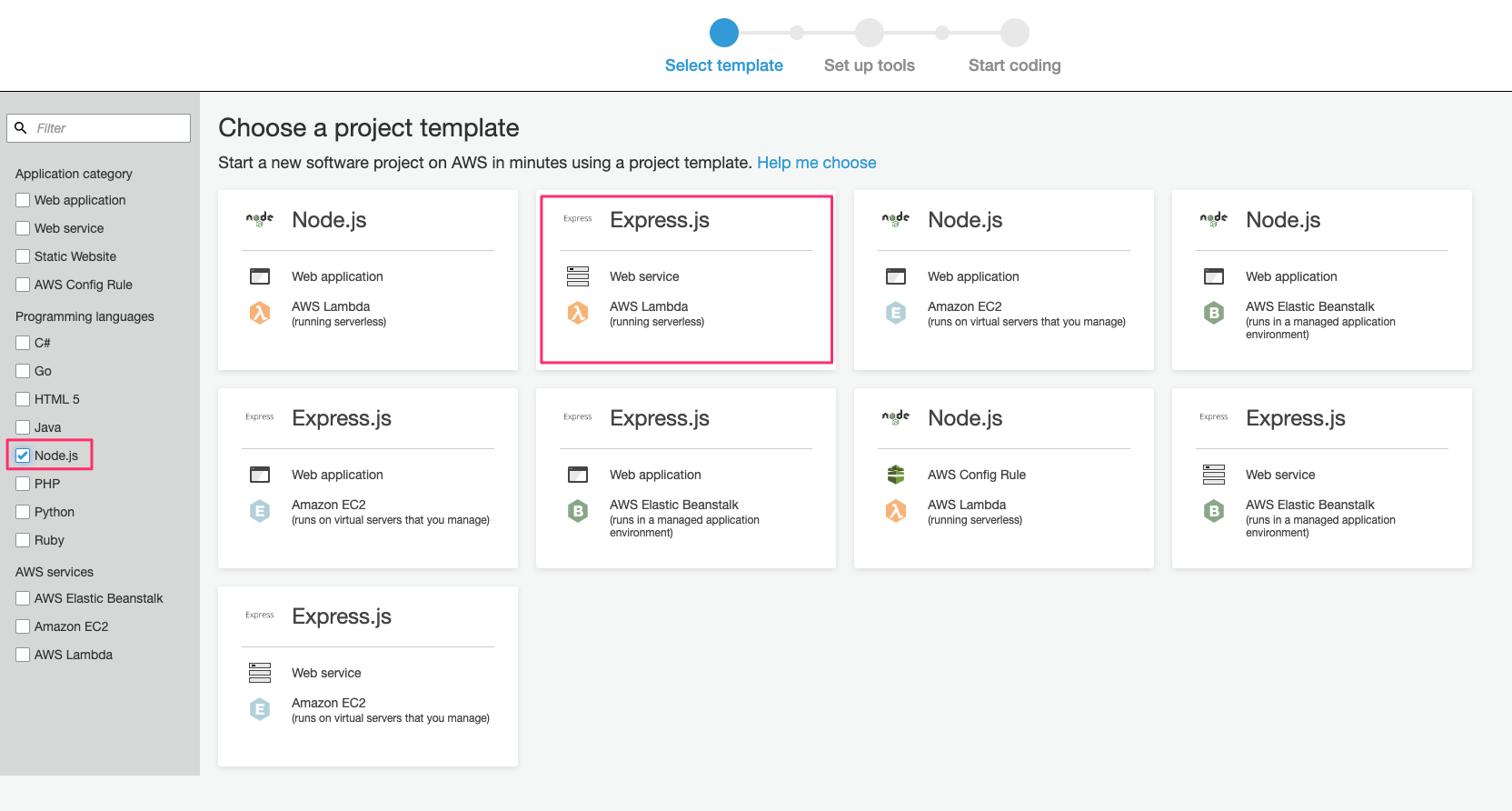Viewport: 1512px width, 811px height.
Task: Click the Programming languages heading
Action: pos(85,316)
